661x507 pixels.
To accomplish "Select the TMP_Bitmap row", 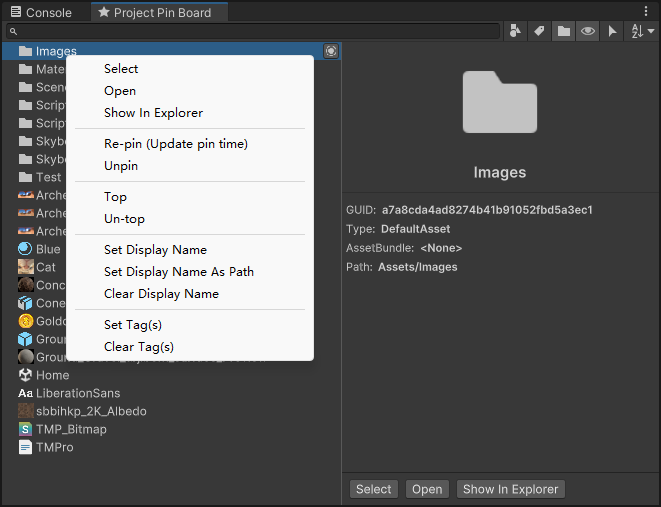I will [172, 429].
